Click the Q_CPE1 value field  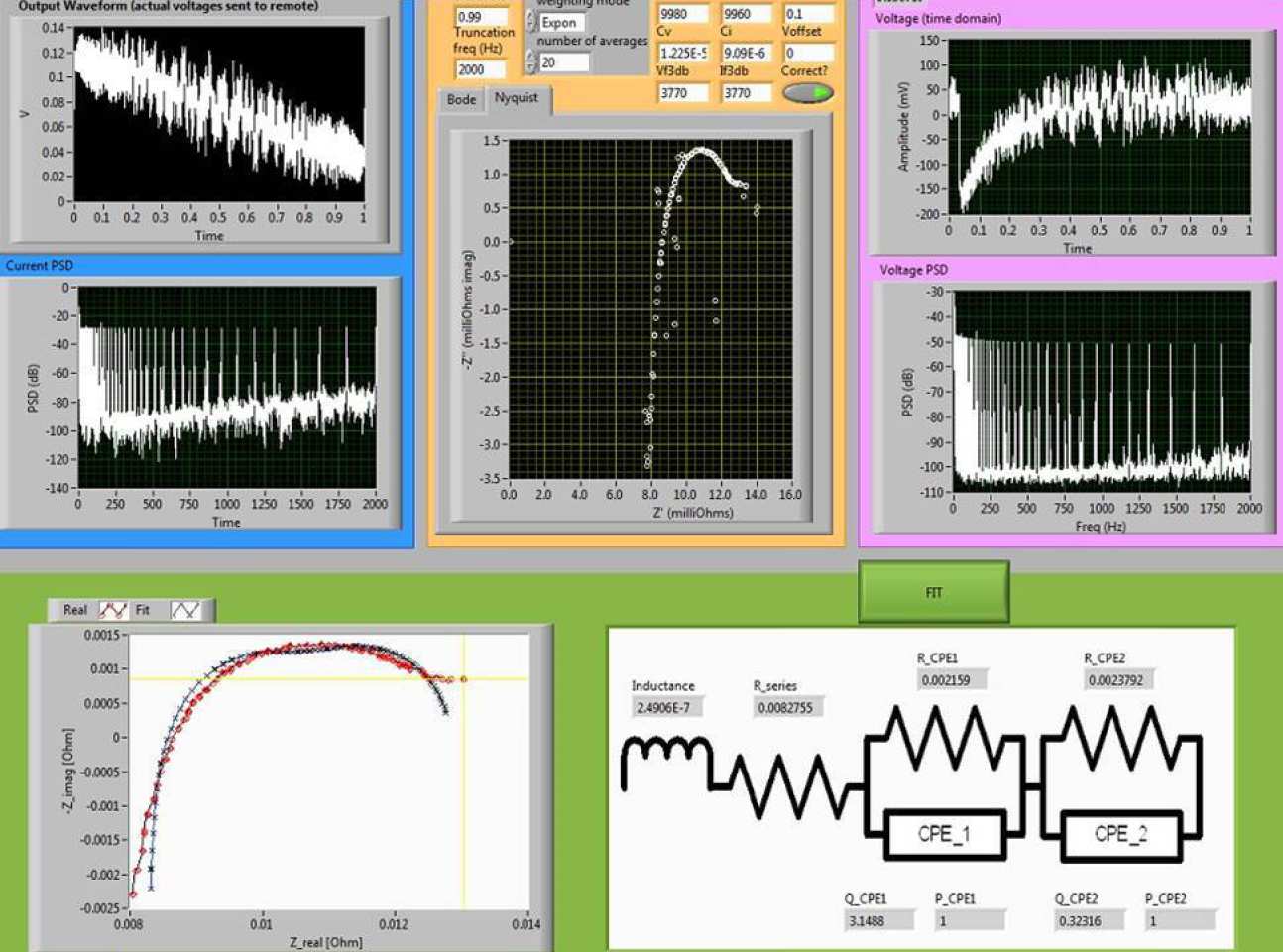click(876, 920)
